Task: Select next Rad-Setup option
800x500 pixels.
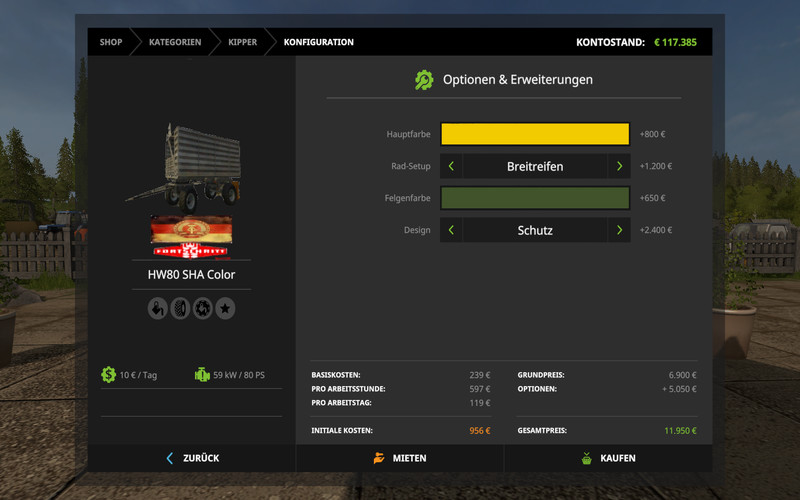Action: tap(619, 167)
